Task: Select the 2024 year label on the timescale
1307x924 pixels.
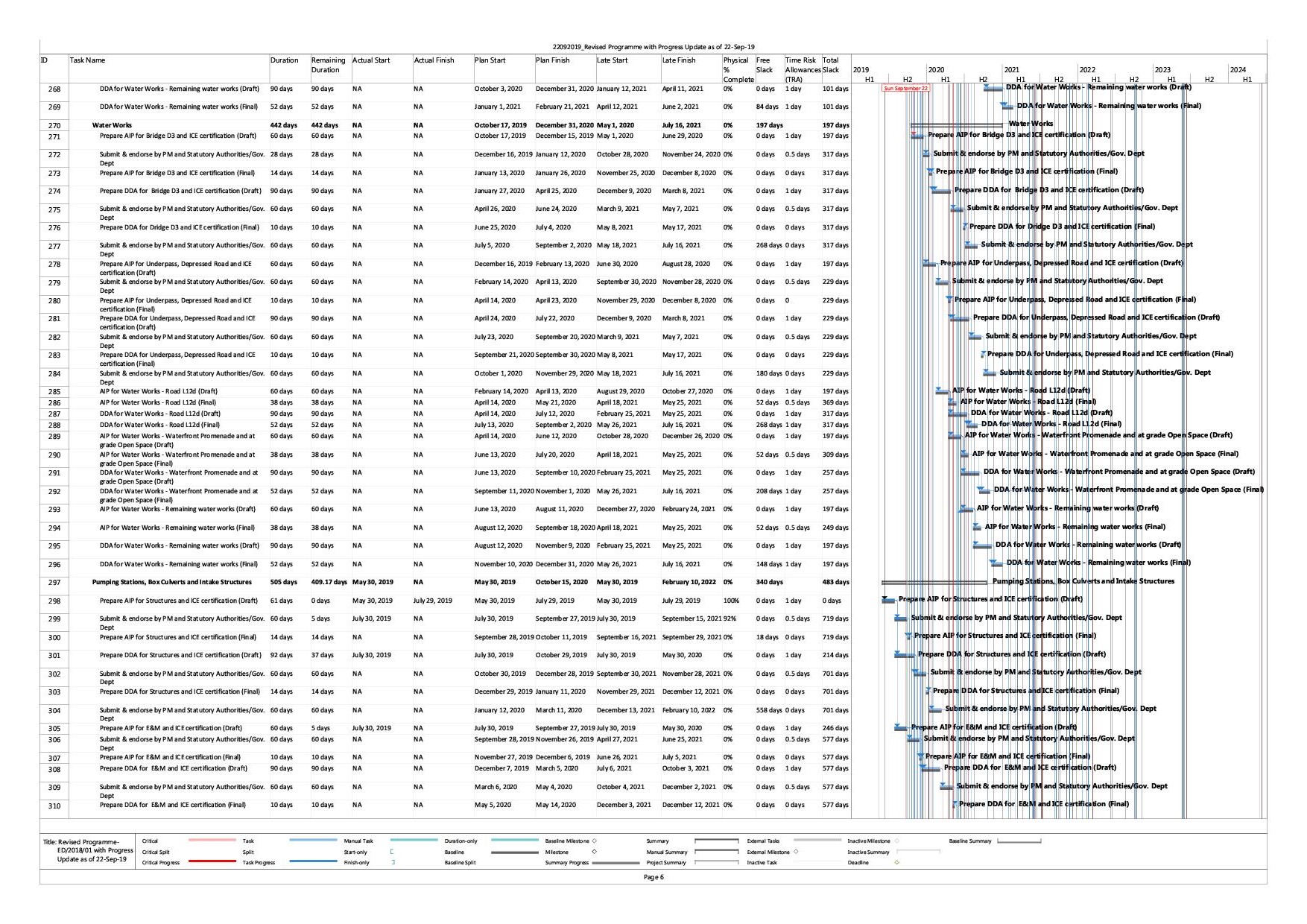Action: tap(1238, 70)
